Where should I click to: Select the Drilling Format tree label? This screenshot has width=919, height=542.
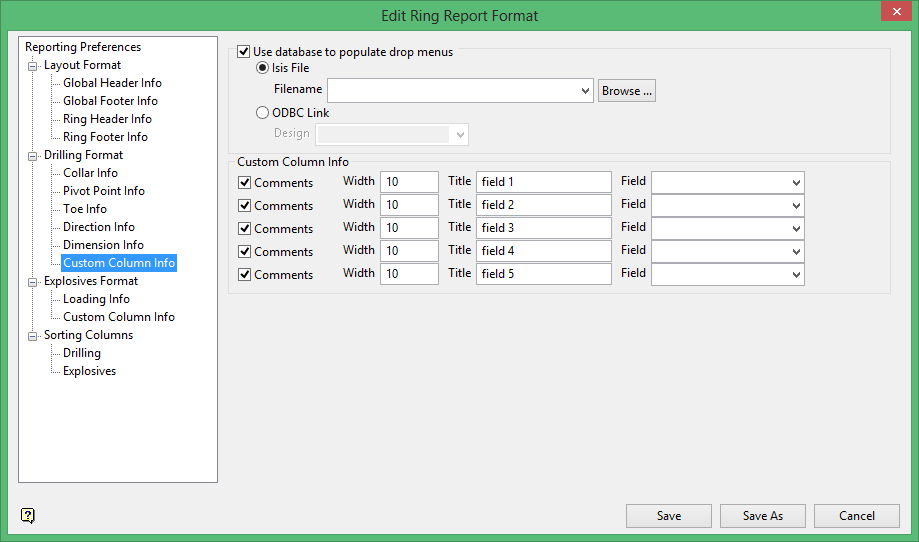pyautogui.click(x=83, y=155)
